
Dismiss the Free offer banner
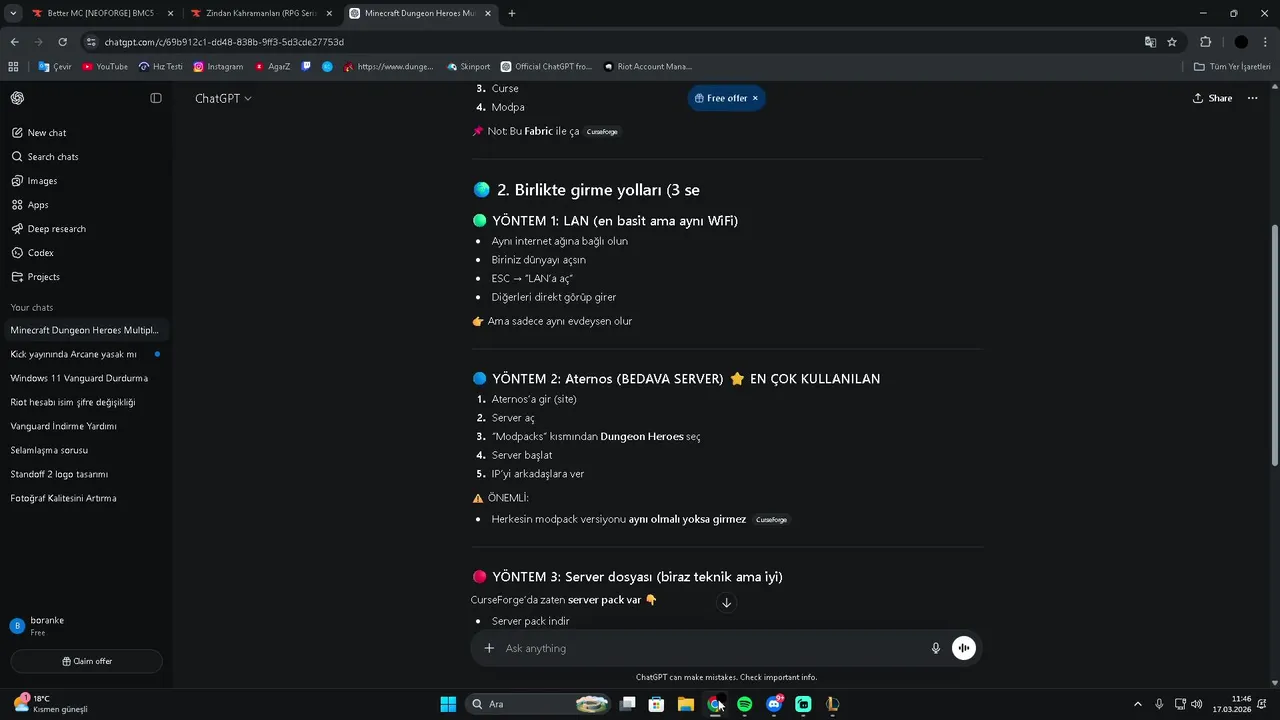(x=755, y=98)
